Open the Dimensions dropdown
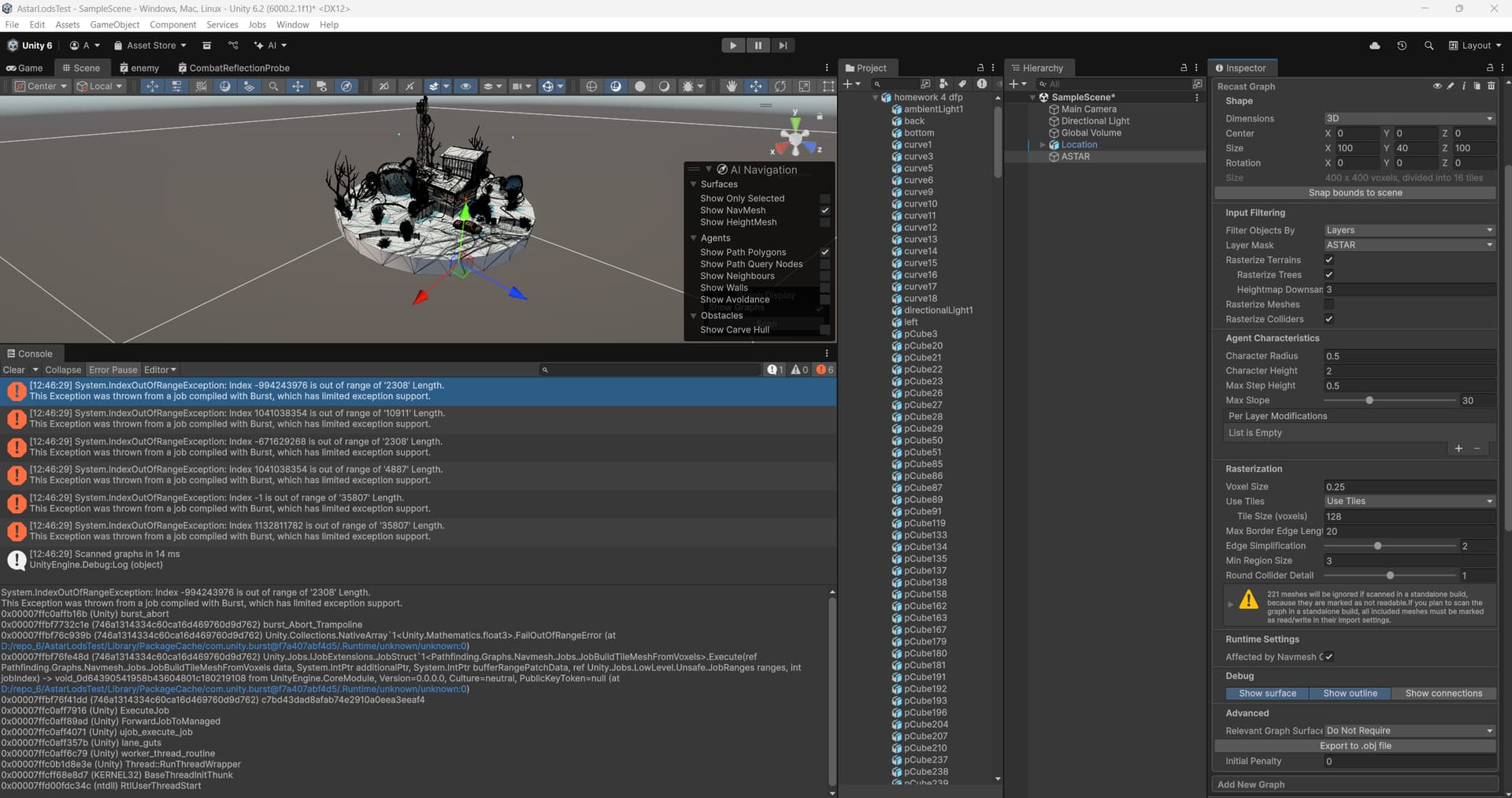Screen dimensions: 1512x798 pos(1409,118)
